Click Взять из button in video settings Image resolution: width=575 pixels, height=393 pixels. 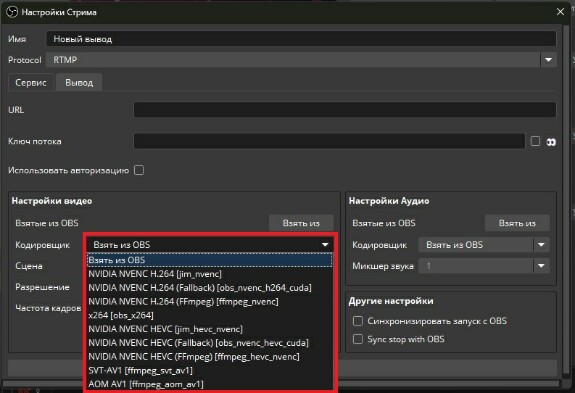coord(301,223)
